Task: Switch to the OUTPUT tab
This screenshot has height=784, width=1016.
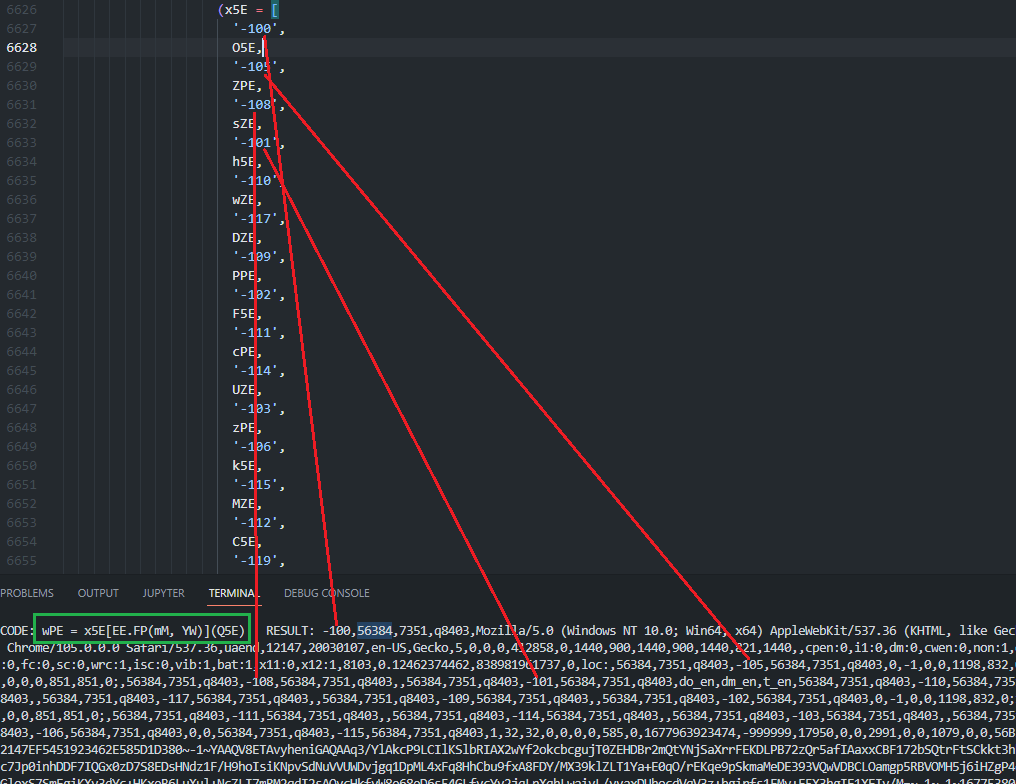Action: point(98,593)
